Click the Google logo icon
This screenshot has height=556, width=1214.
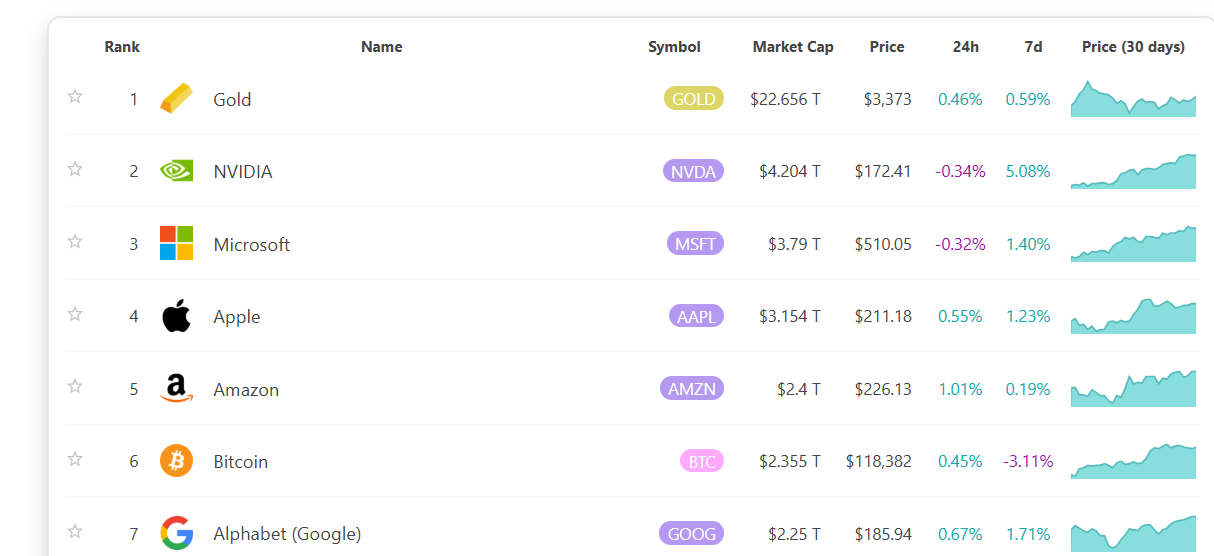(177, 533)
